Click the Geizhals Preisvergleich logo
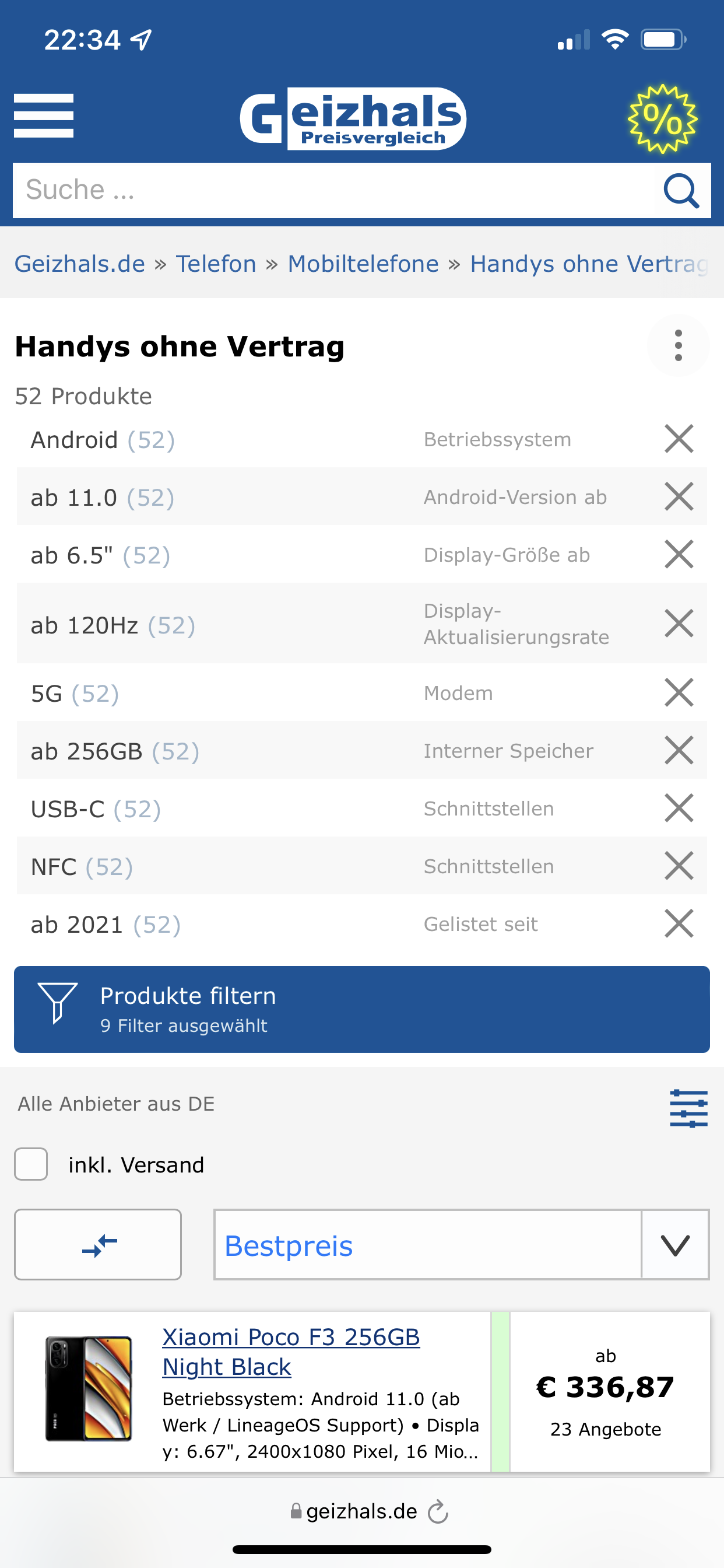Screen dimensions: 724x1568 (x=353, y=118)
